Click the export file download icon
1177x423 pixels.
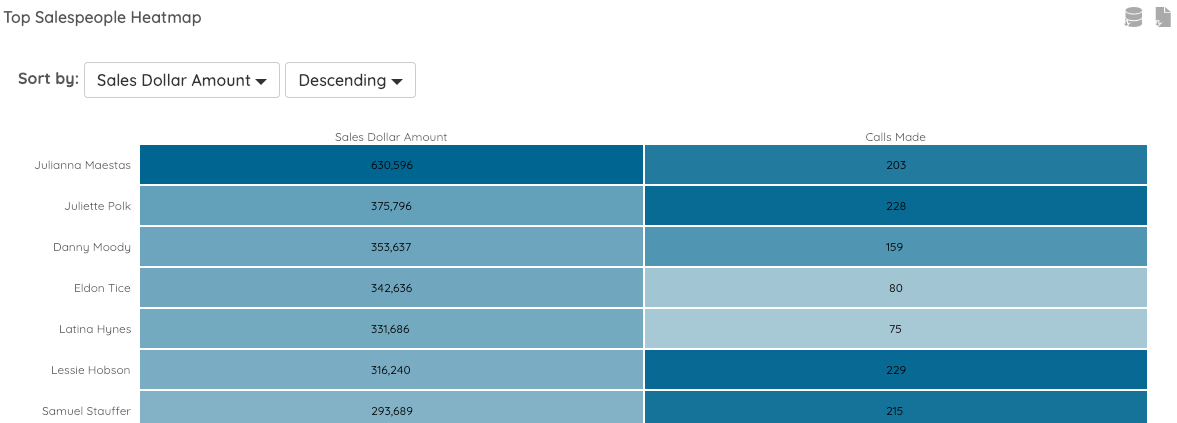(x=1163, y=17)
